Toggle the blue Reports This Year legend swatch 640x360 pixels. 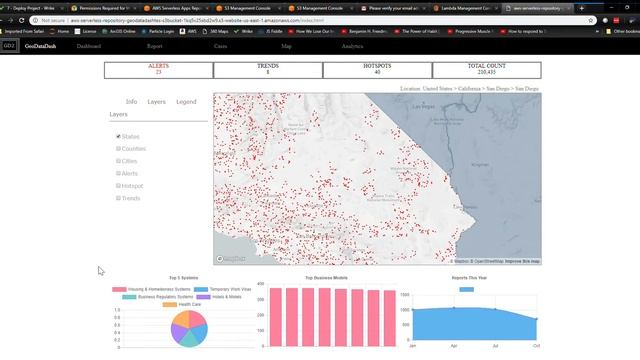click(467, 289)
